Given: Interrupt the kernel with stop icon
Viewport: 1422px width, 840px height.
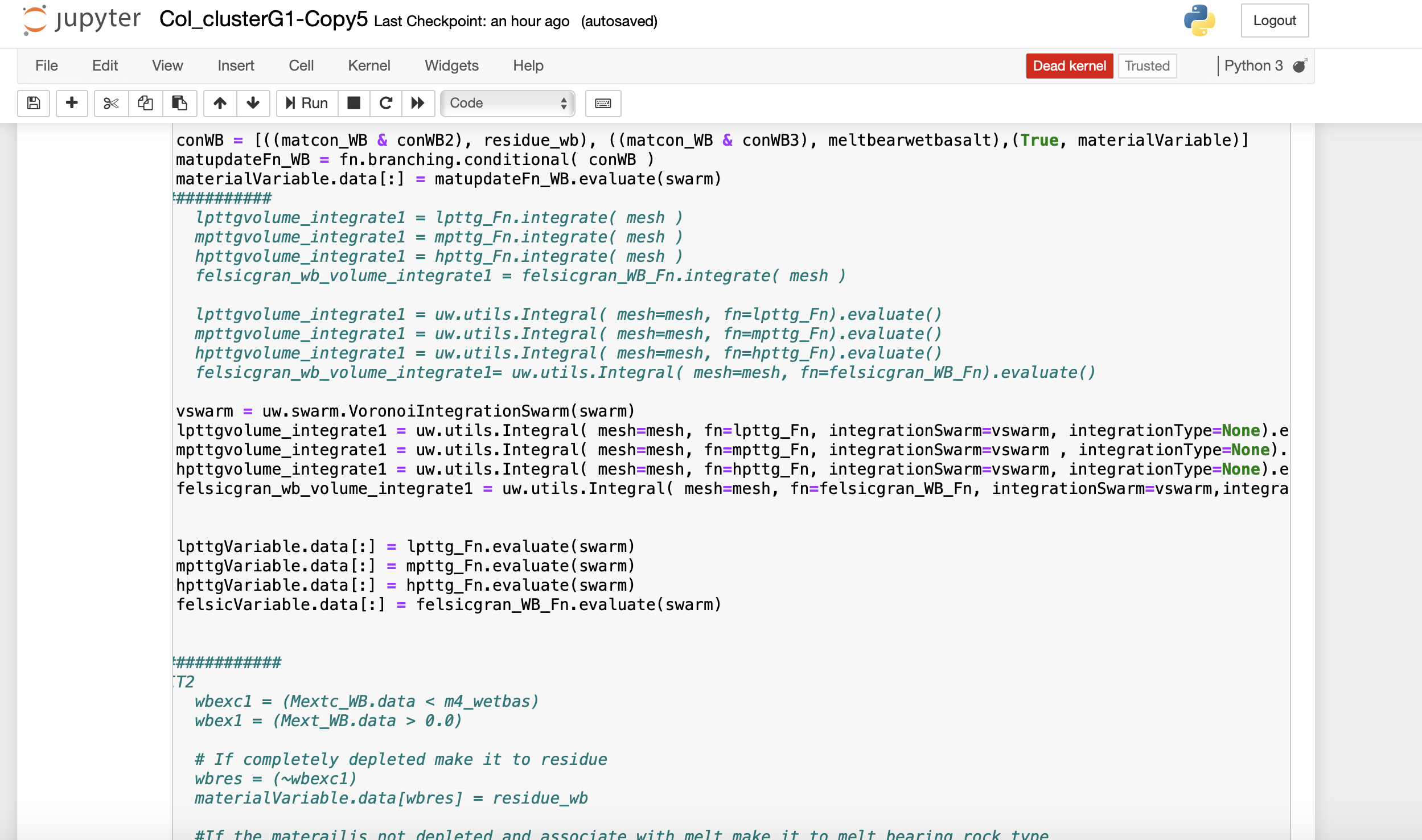Looking at the screenshot, I should click(354, 104).
